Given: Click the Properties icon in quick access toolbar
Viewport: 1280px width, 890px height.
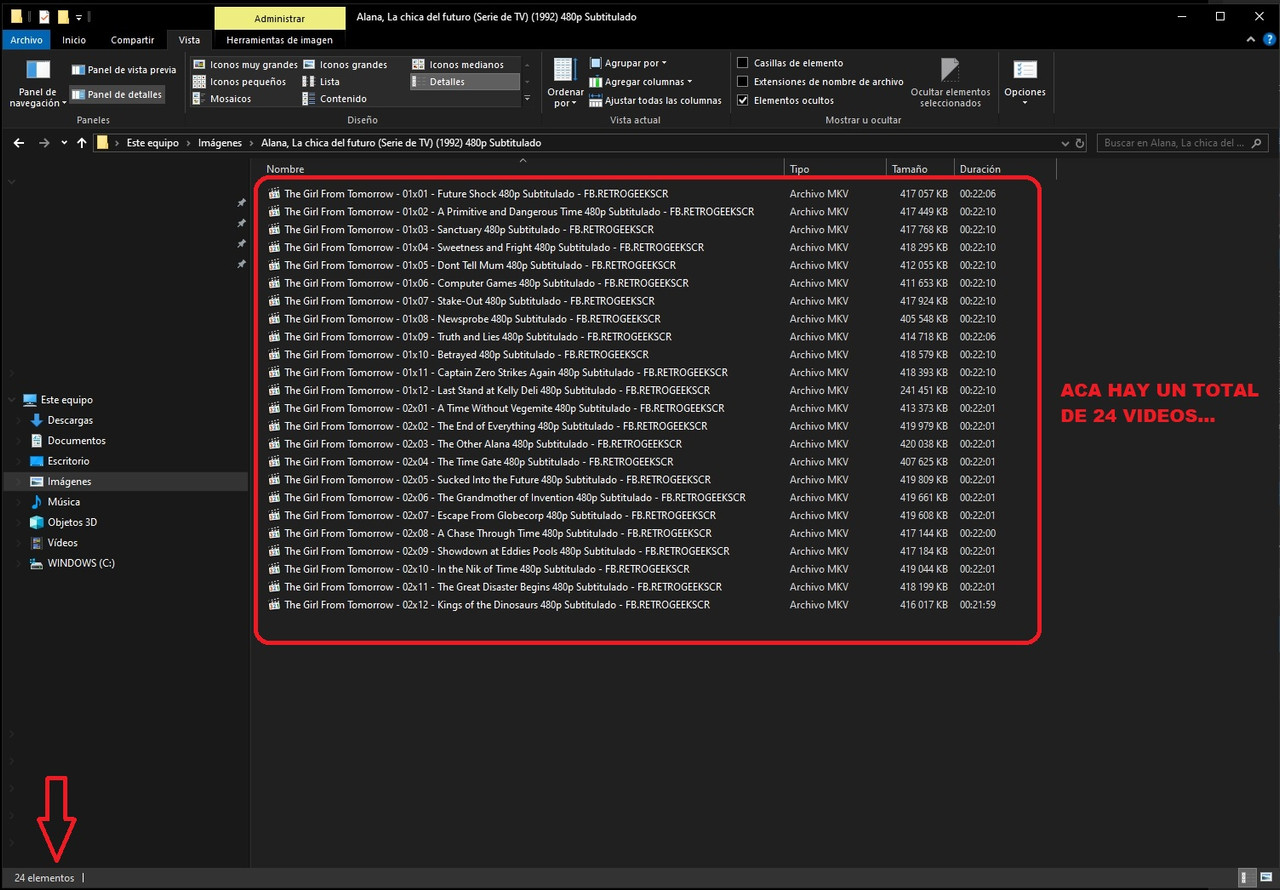Looking at the screenshot, I should [x=44, y=16].
